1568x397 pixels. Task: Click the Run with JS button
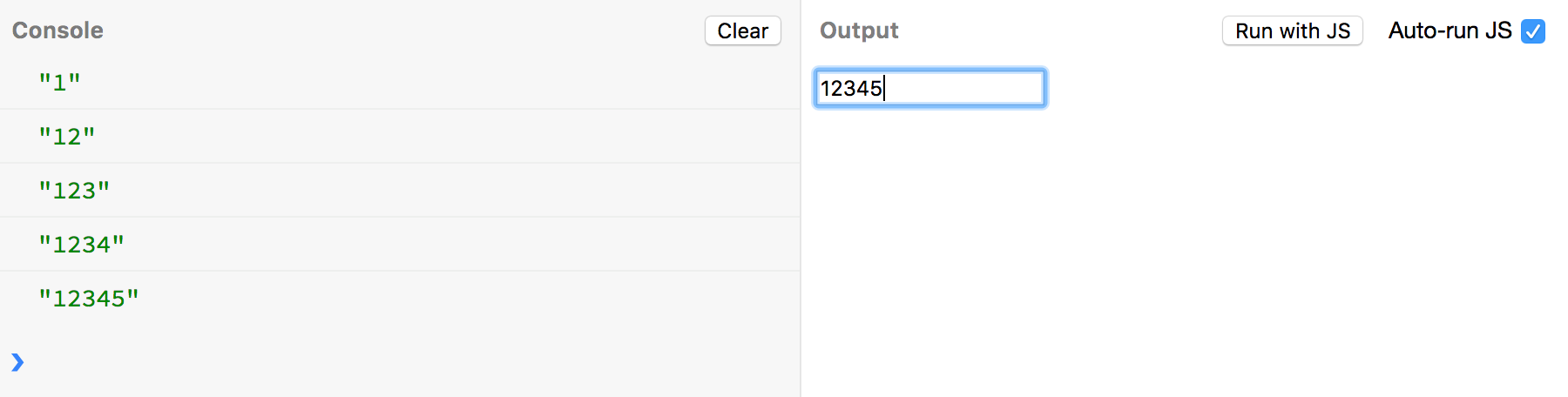[1292, 30]
